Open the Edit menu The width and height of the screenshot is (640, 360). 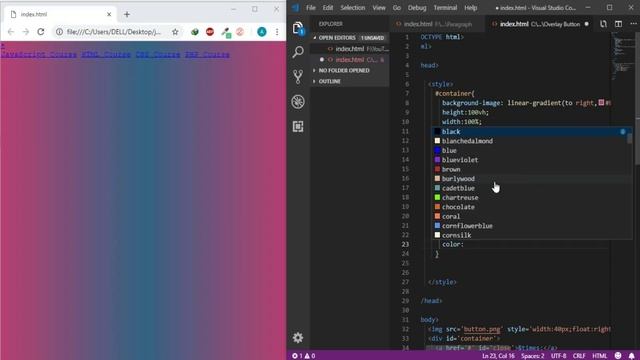pyautogui.click(x=327, y=7)
